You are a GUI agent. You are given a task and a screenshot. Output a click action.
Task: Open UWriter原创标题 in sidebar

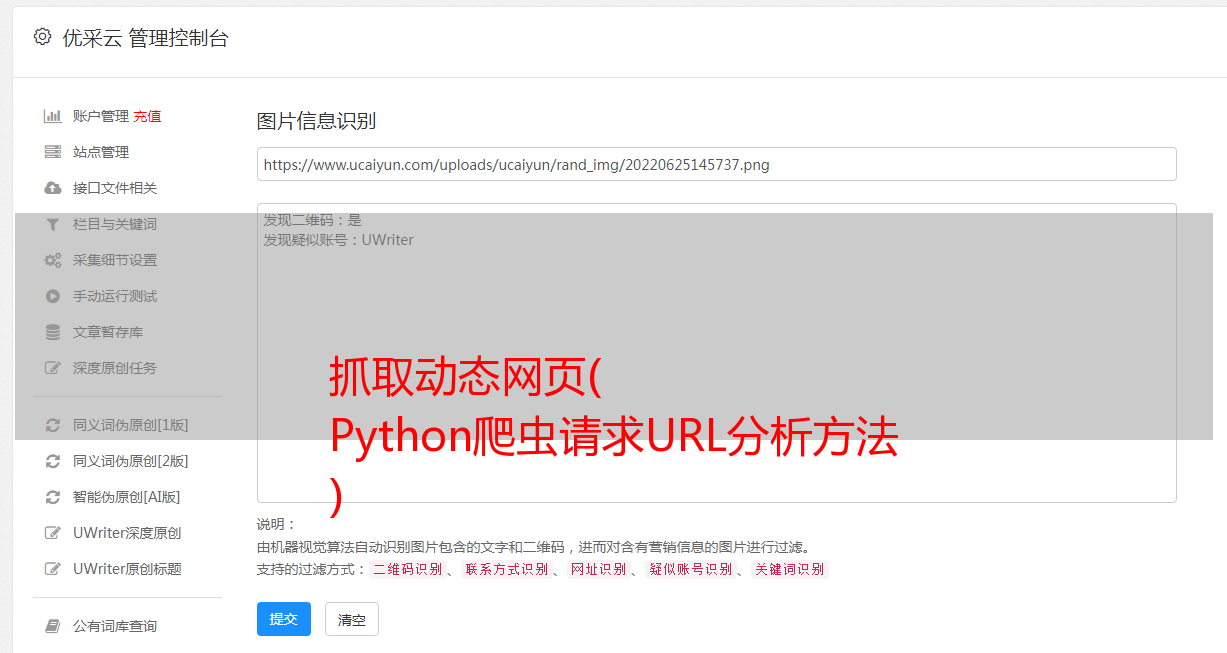(127, 569)
